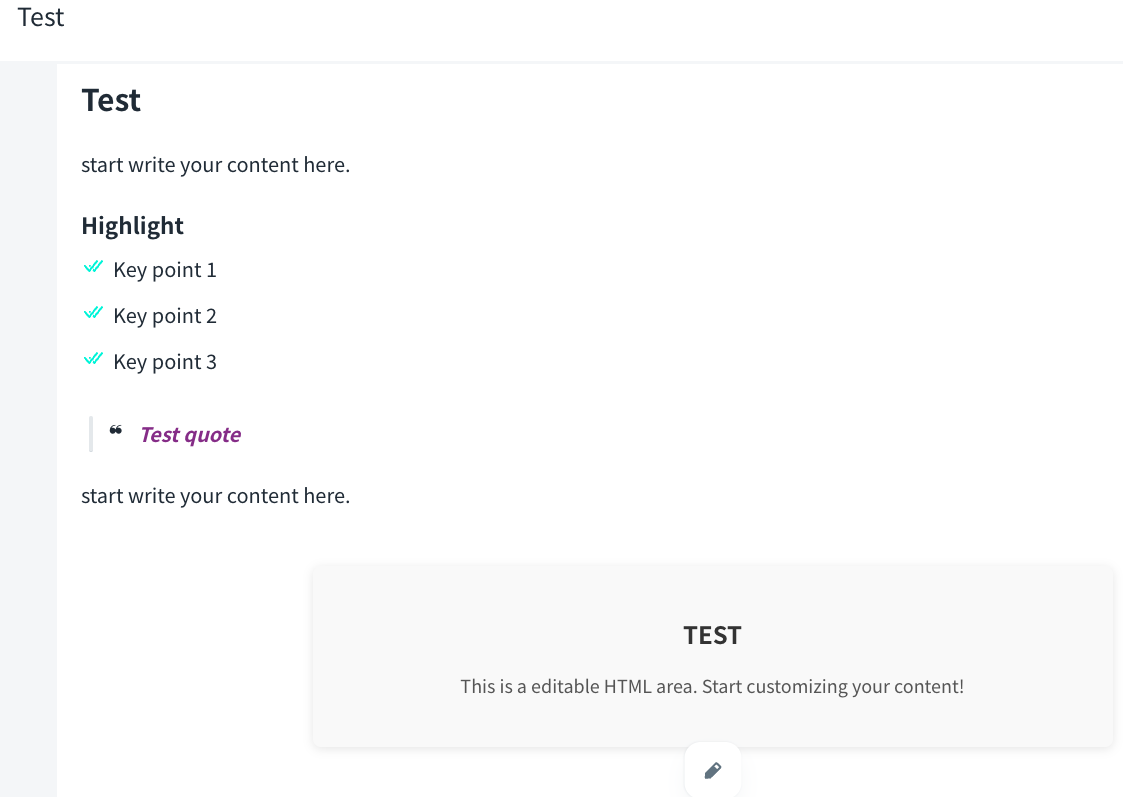Click the gray vertical bar beside the blockquote
This screenshot has width=1123, height=797.
coord(91,434)
